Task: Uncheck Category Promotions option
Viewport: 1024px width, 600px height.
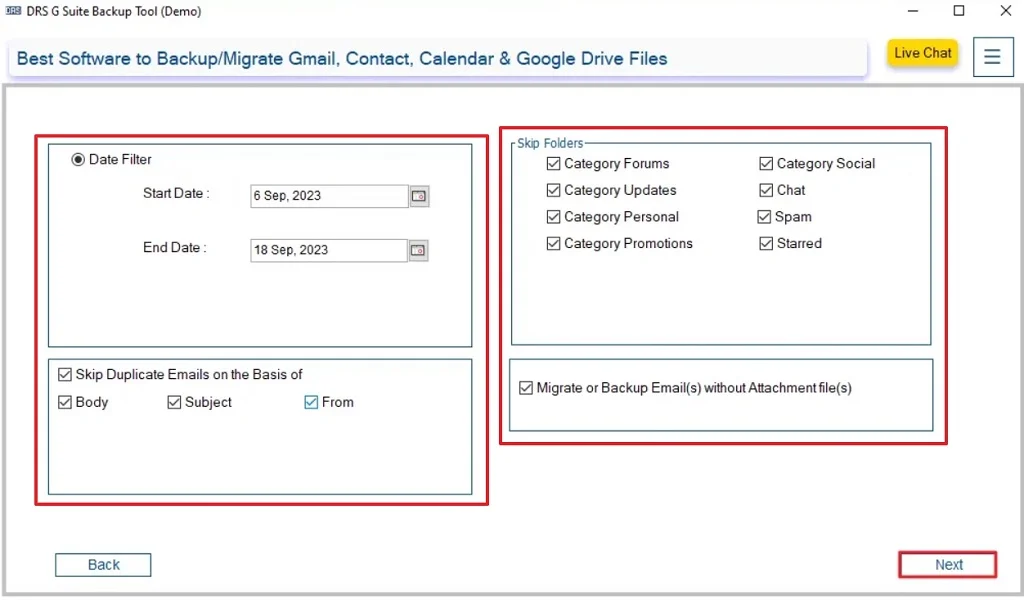Action: coord(554,243)
